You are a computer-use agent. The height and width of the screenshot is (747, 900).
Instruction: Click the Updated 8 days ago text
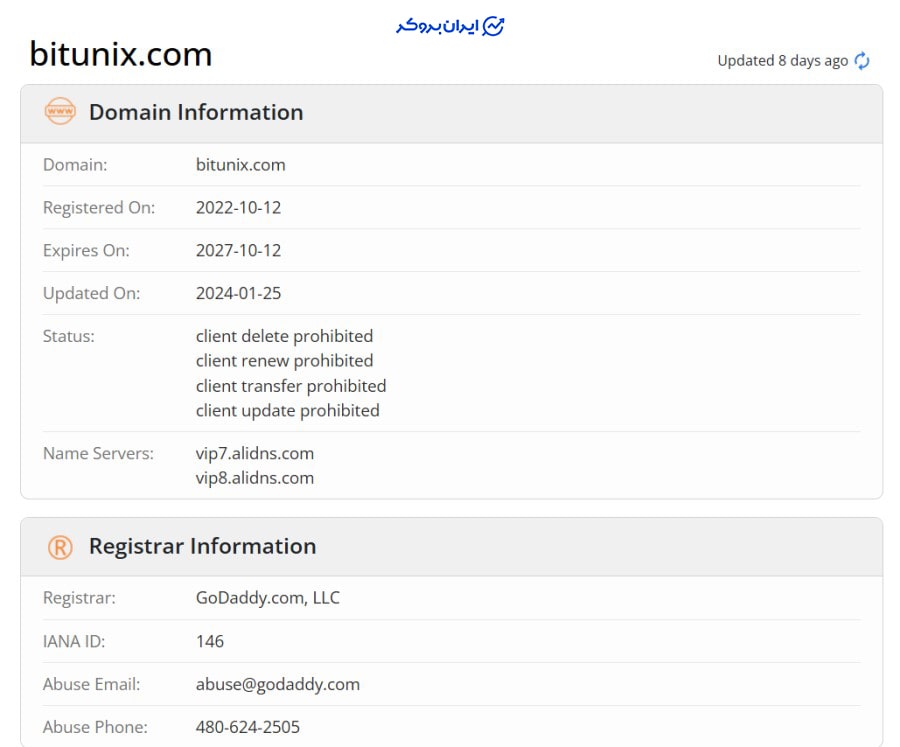point(782,61)
